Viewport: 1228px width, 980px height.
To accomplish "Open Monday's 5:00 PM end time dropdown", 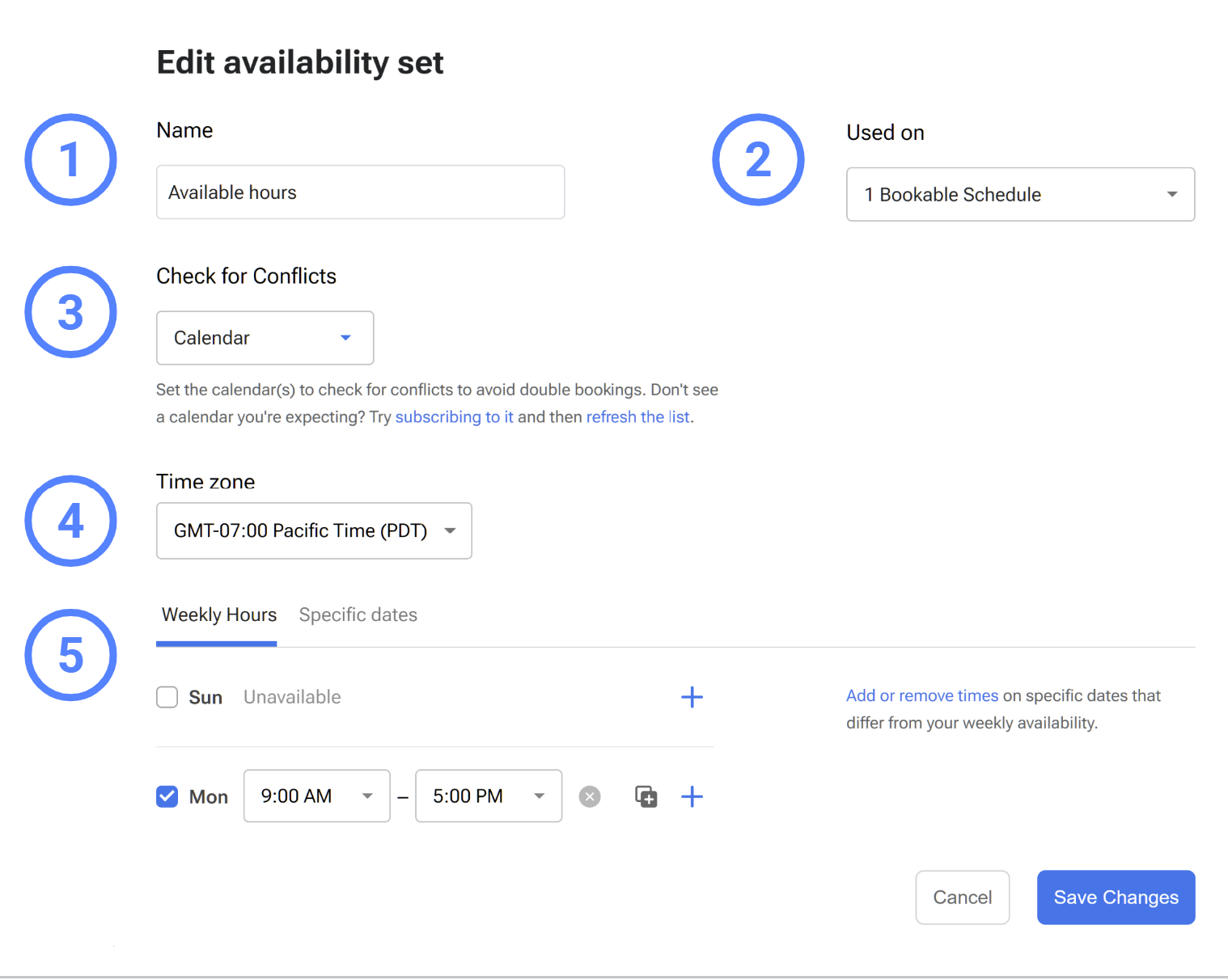I will pos(489,796).
